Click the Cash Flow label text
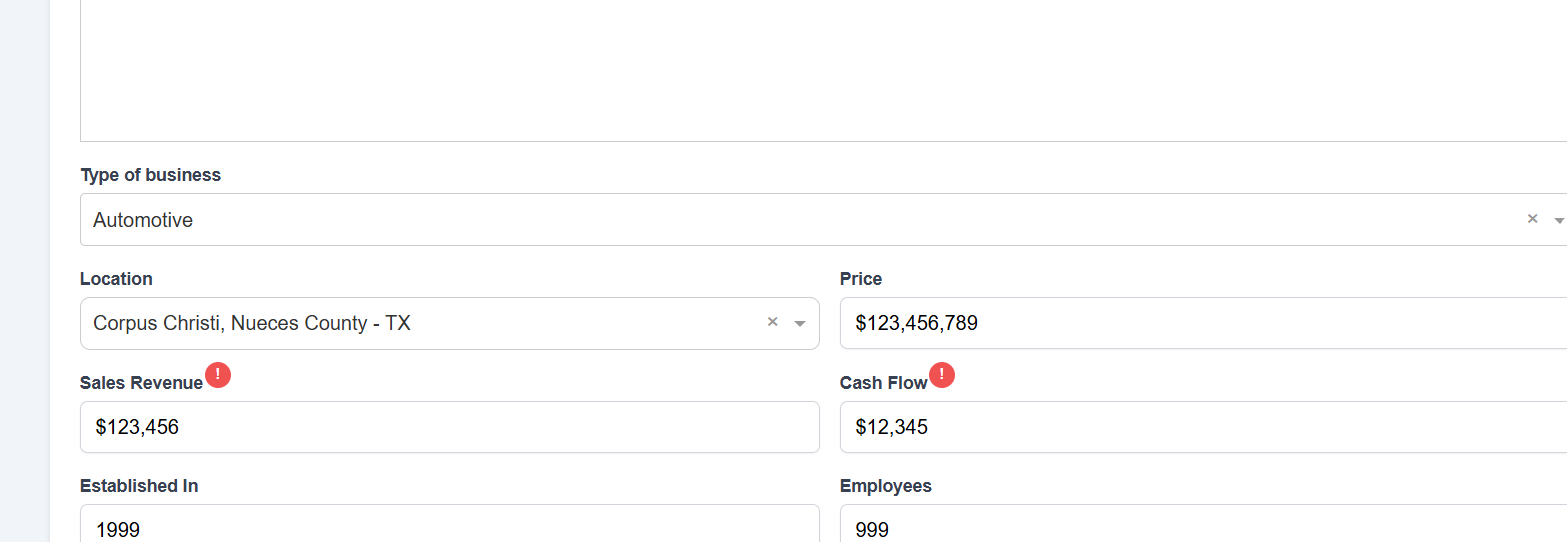 click(883, 383)
